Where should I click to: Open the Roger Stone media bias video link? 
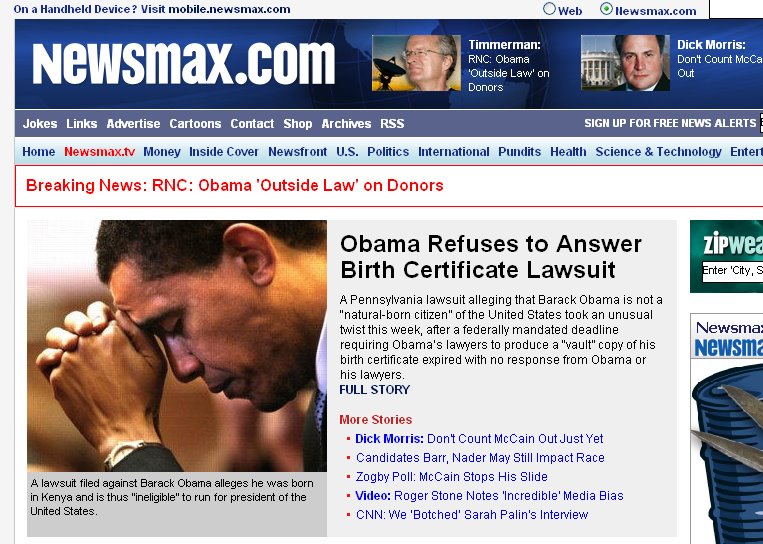pos(489,496)
